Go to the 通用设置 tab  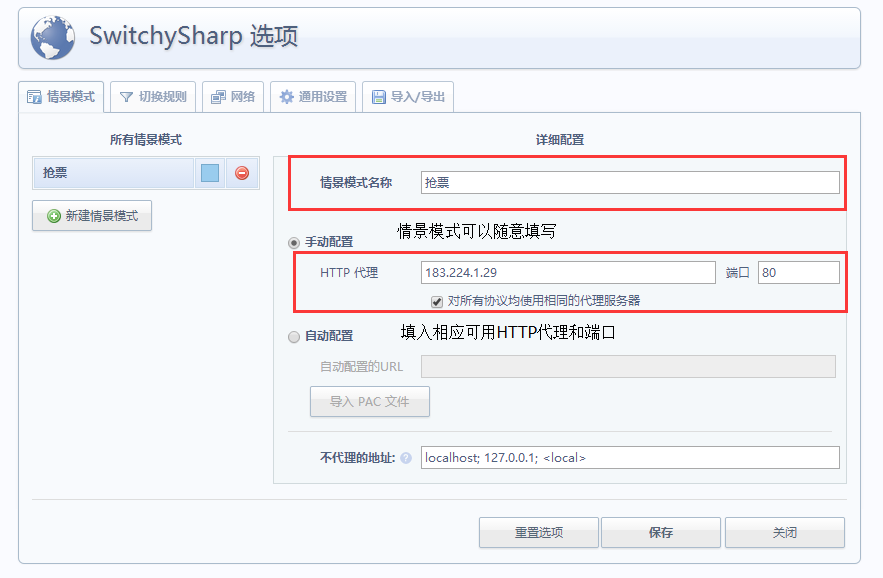(x=313, y=97)
